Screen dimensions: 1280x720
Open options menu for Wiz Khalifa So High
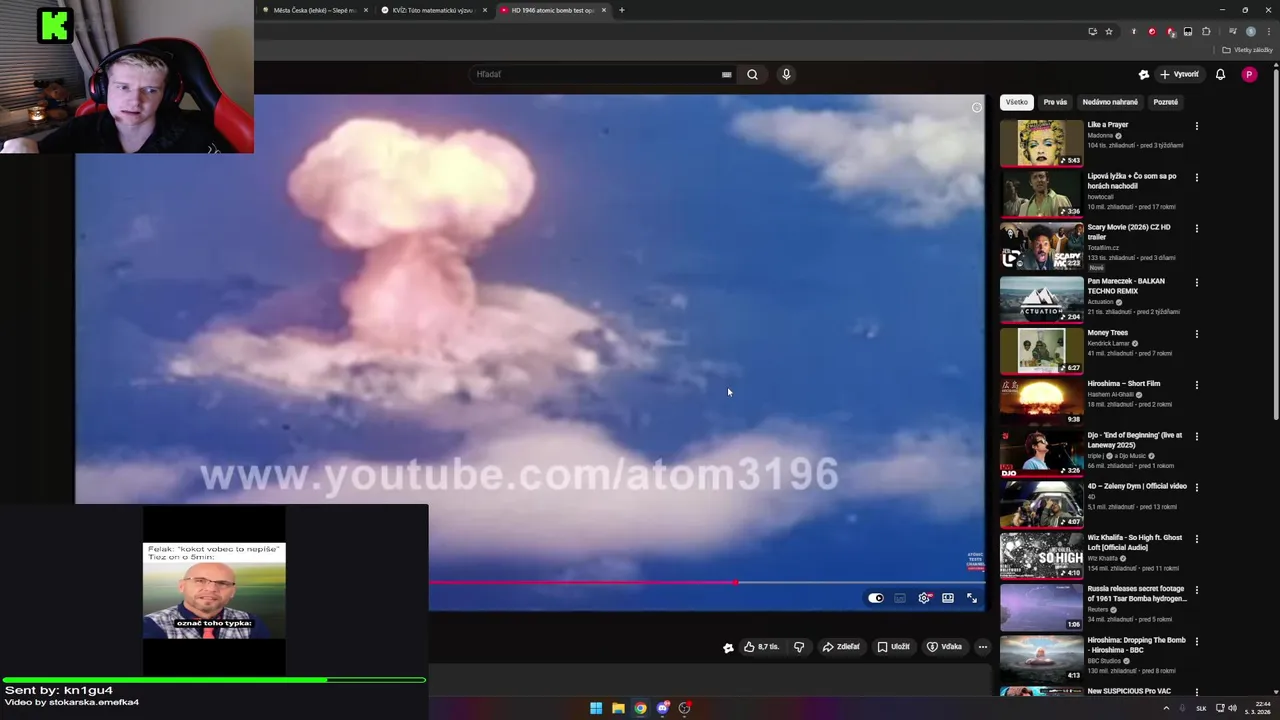[1196, 539]
